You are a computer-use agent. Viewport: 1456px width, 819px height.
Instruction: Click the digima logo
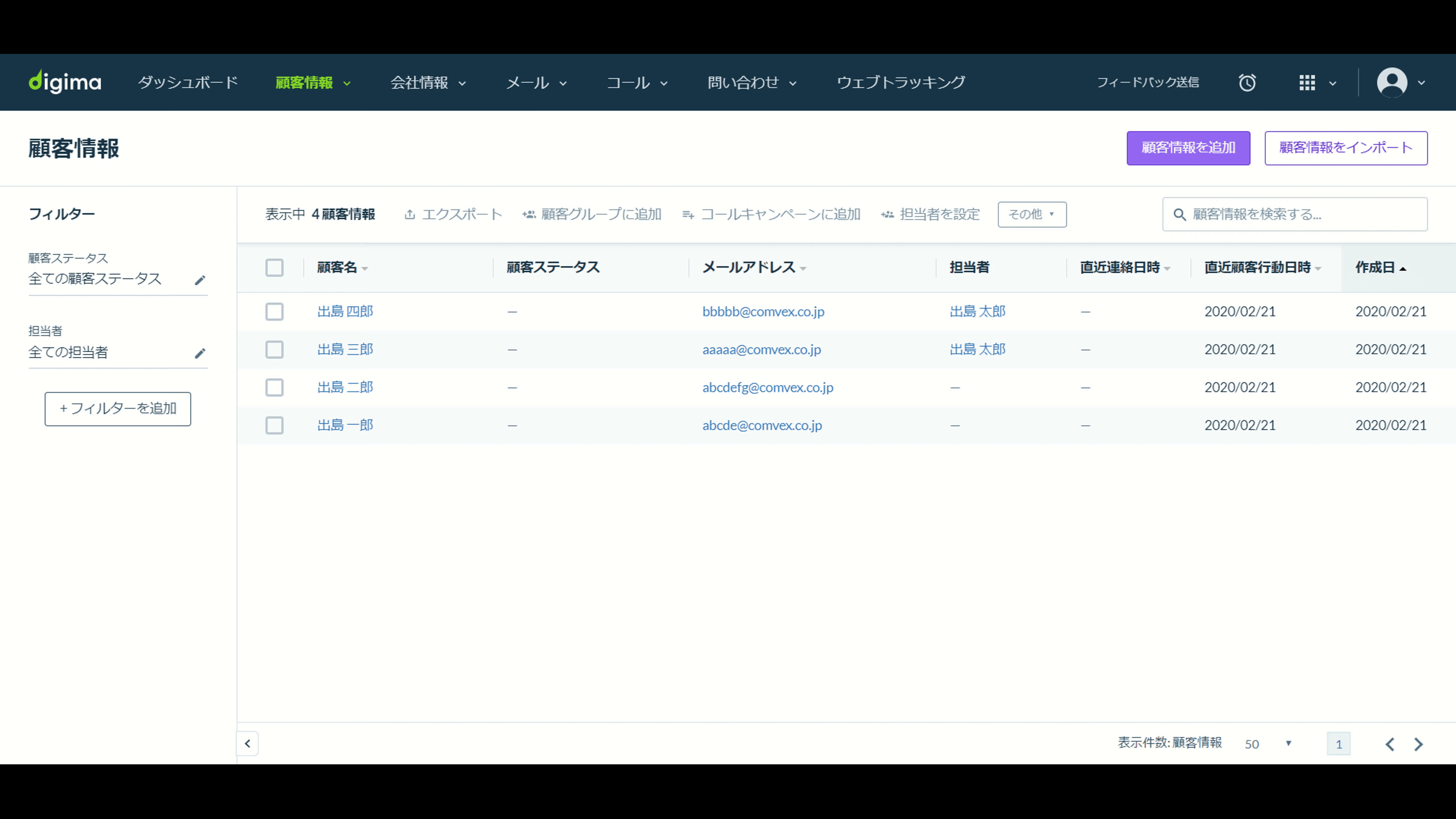(x=65, y=83)
